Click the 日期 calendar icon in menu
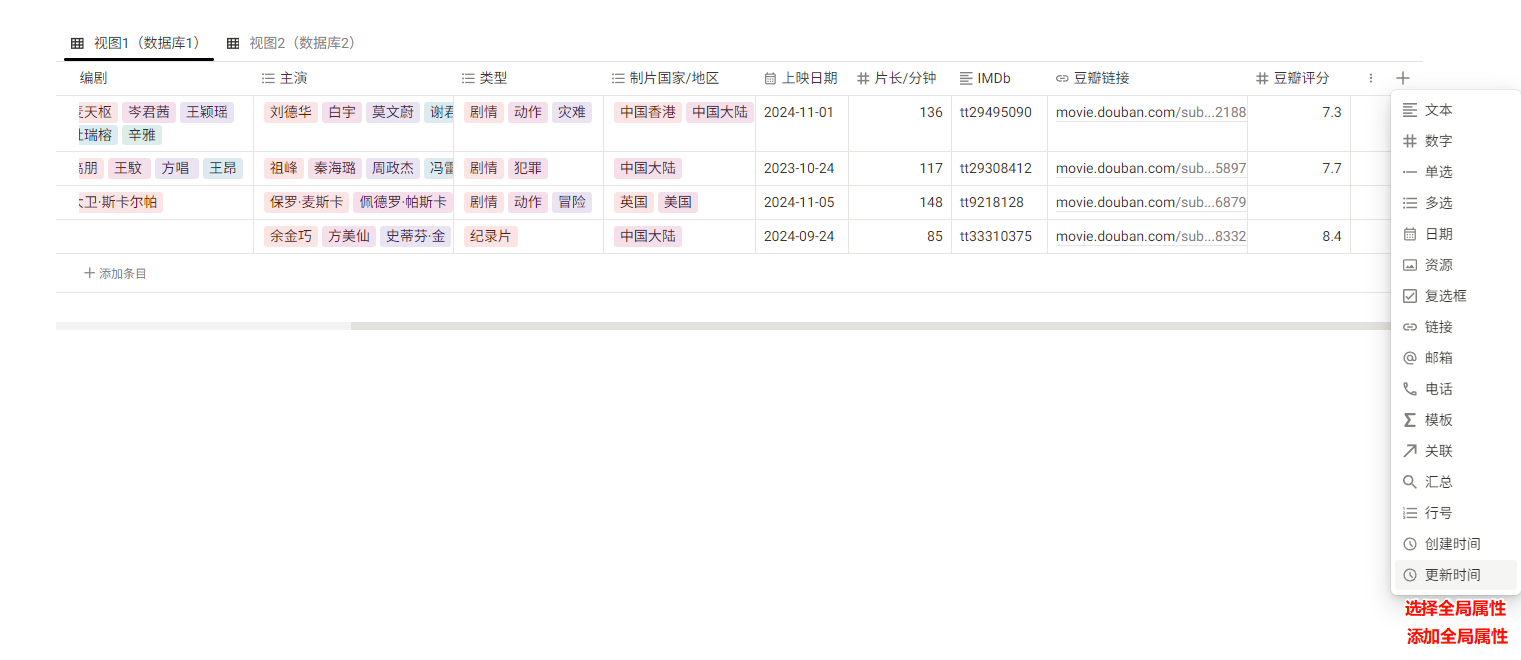 point(1410,234)
